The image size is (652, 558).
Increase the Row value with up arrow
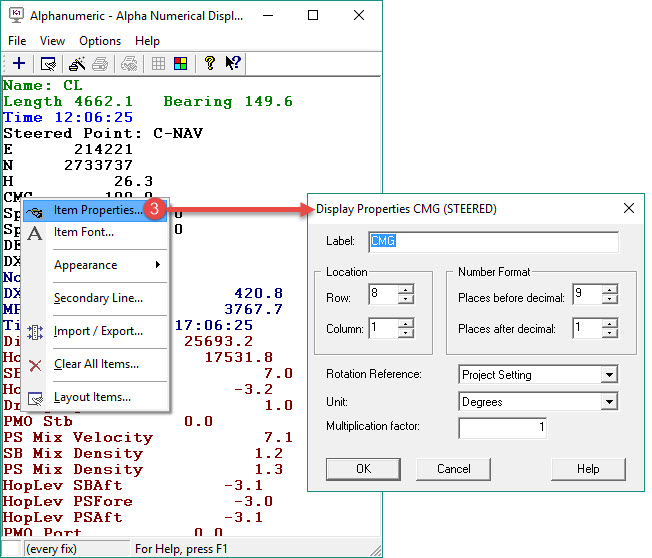(x=405, y=291)
